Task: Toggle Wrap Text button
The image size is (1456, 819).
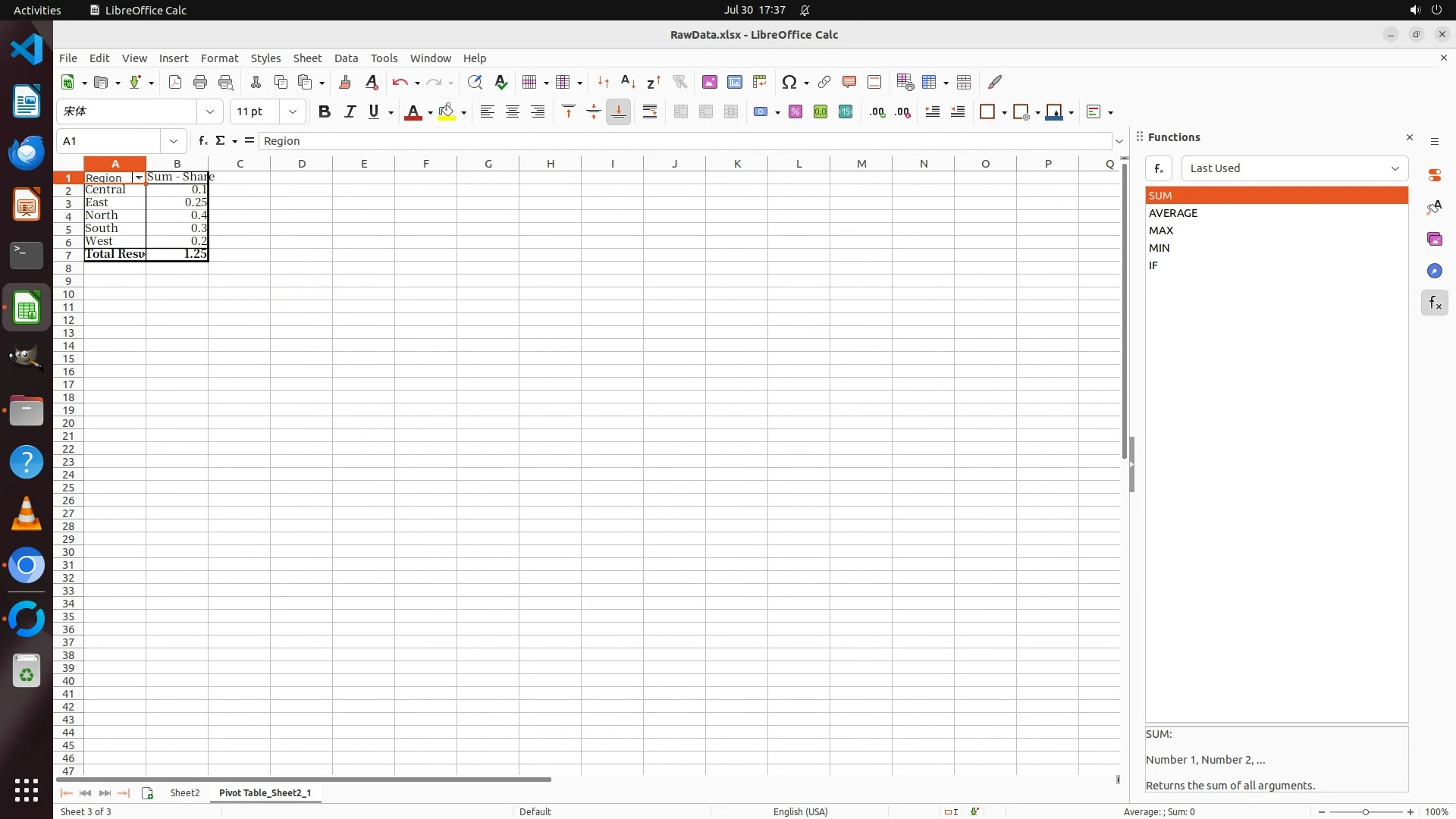Action: point(649,111)
